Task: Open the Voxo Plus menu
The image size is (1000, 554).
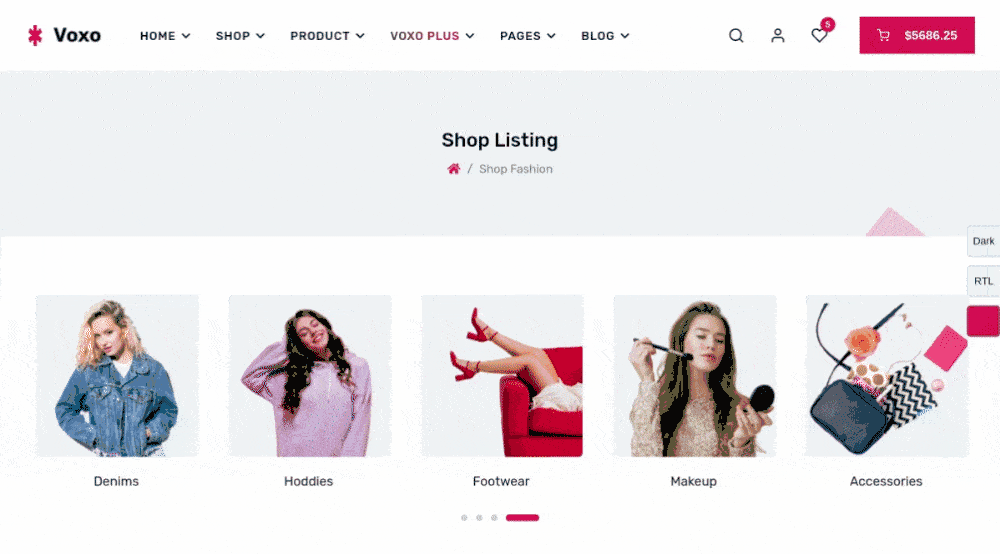Action: tap(432, 36)
